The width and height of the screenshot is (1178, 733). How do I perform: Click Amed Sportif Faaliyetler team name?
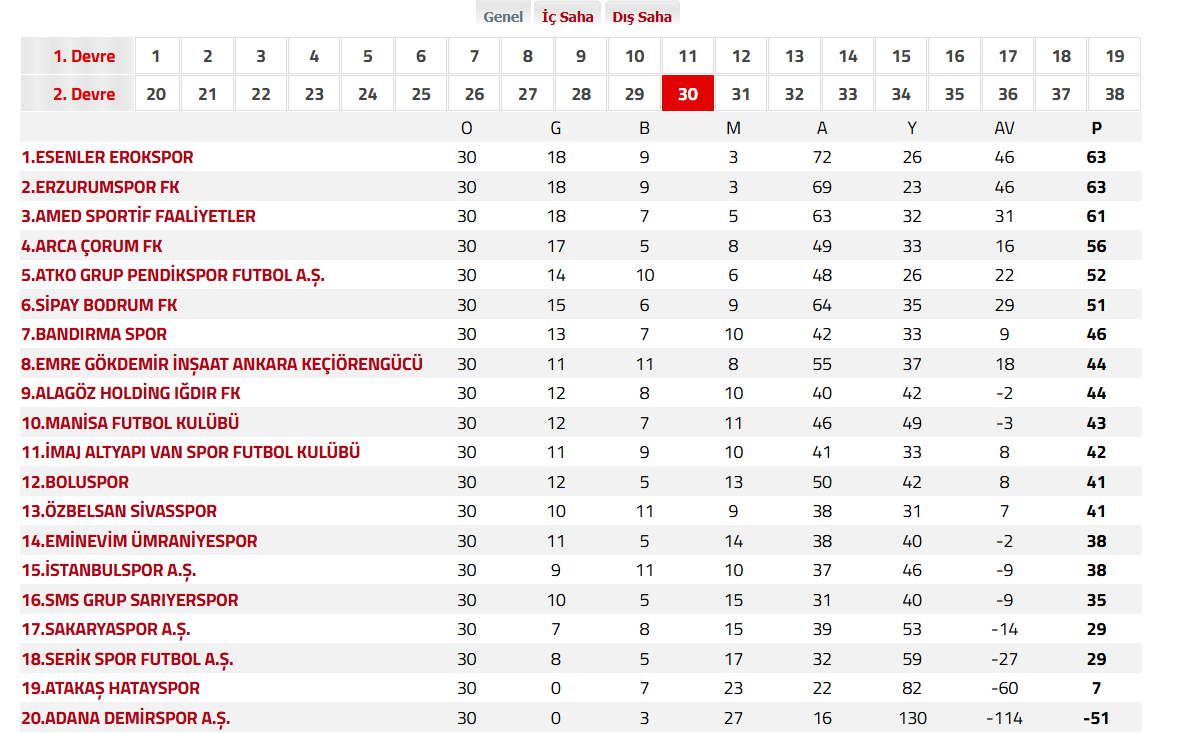[x=138, y=216]
